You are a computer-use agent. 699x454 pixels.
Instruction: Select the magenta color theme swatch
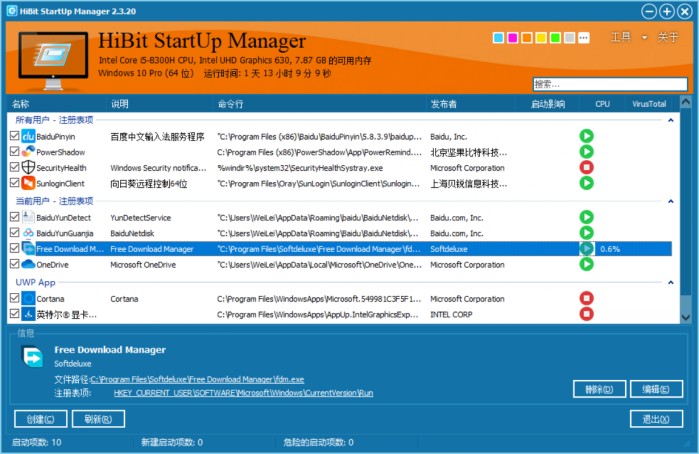513,38
